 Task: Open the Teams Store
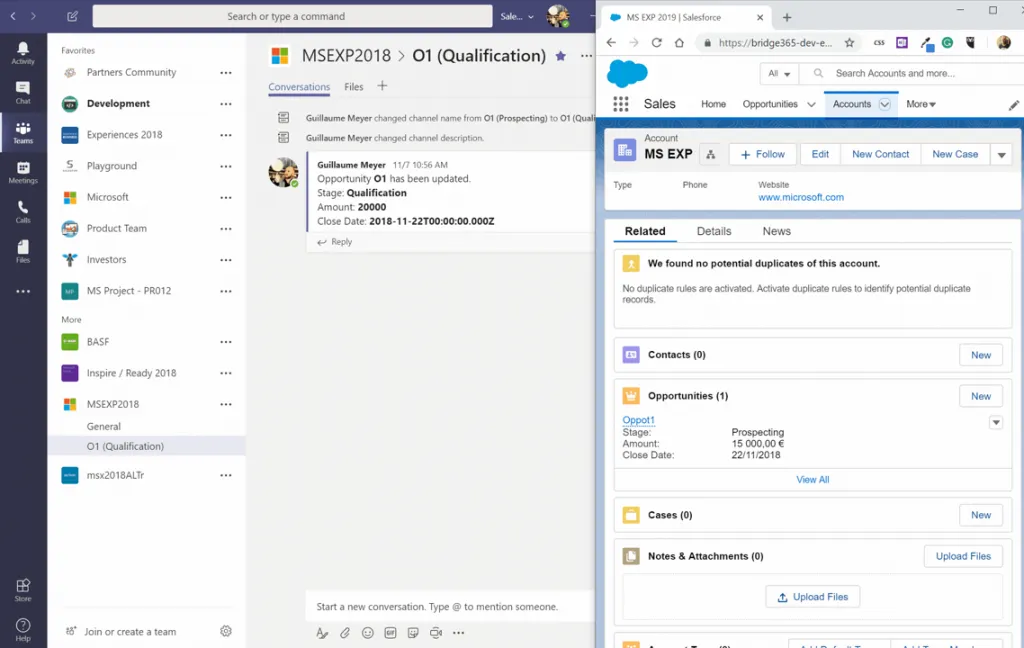pos(23,590)
